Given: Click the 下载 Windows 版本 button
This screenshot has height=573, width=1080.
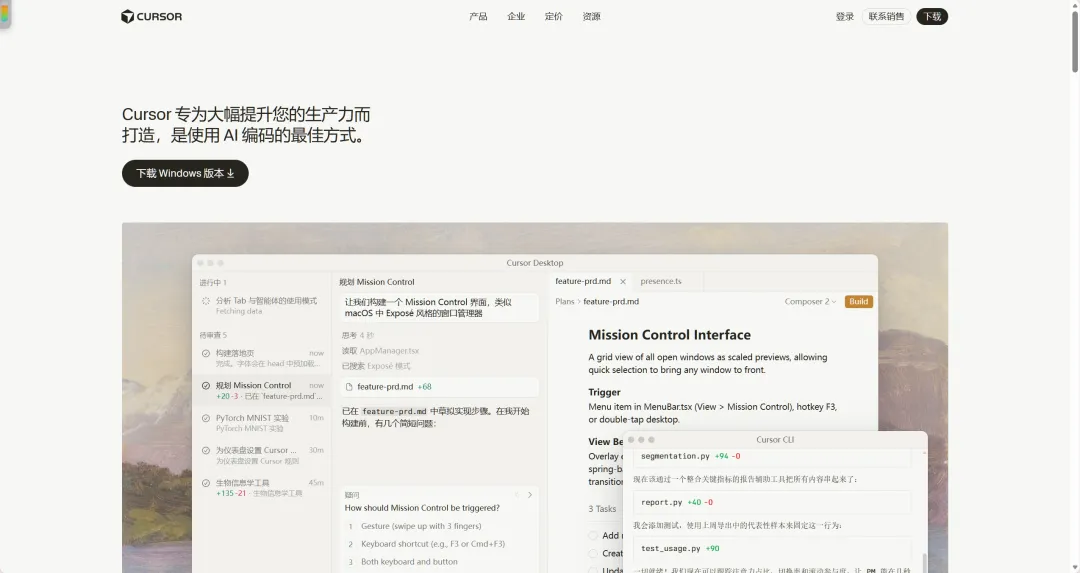Looking at the screenshot, I should (185, 174).
